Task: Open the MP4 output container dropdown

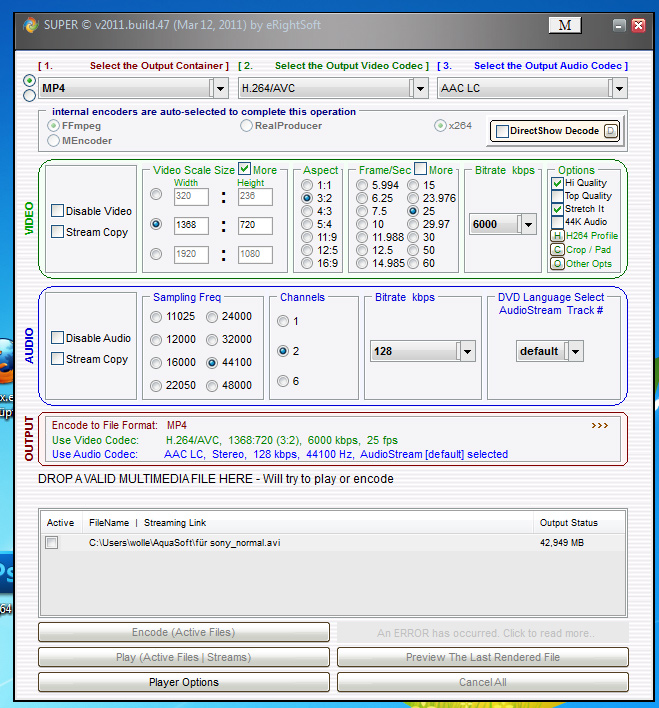Action: tap(218, 89)
